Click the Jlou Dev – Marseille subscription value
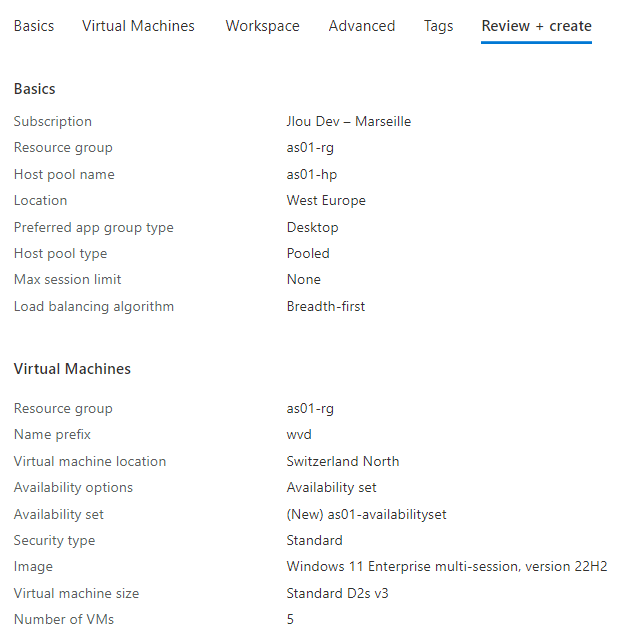Viewport: 623px width, 631px height. [x=349, y=122]
